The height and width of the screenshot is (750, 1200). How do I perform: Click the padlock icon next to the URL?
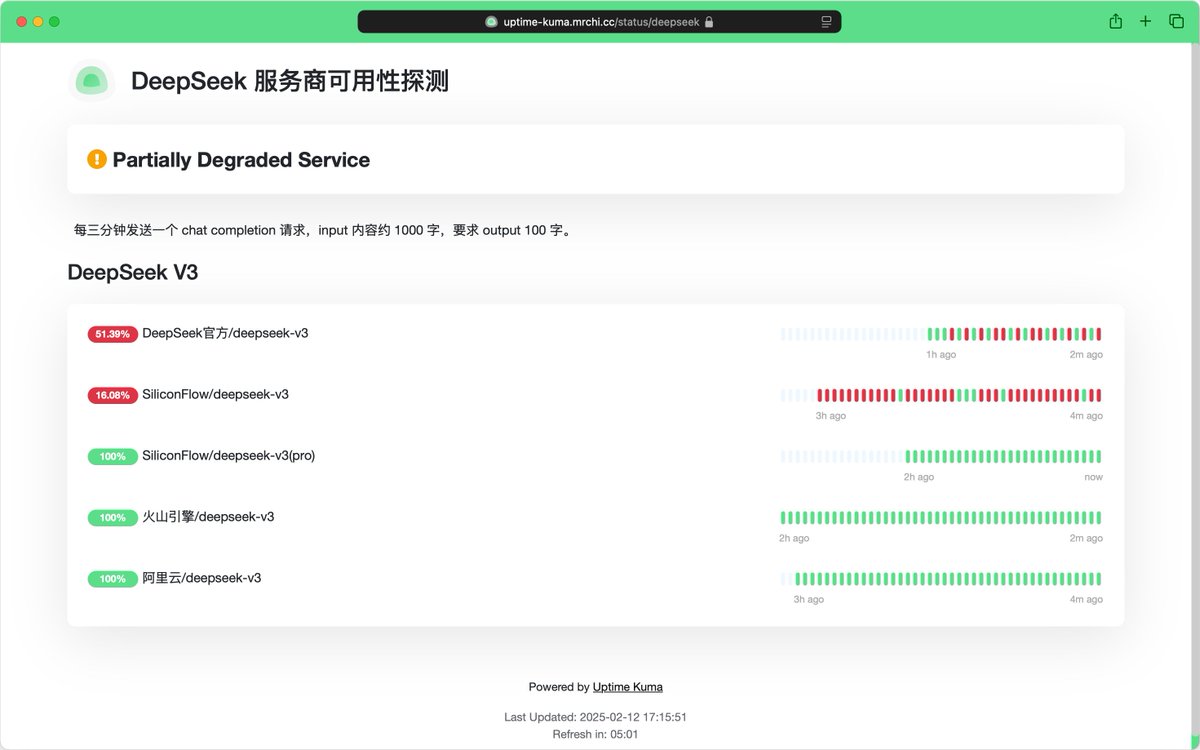[707, 21]
